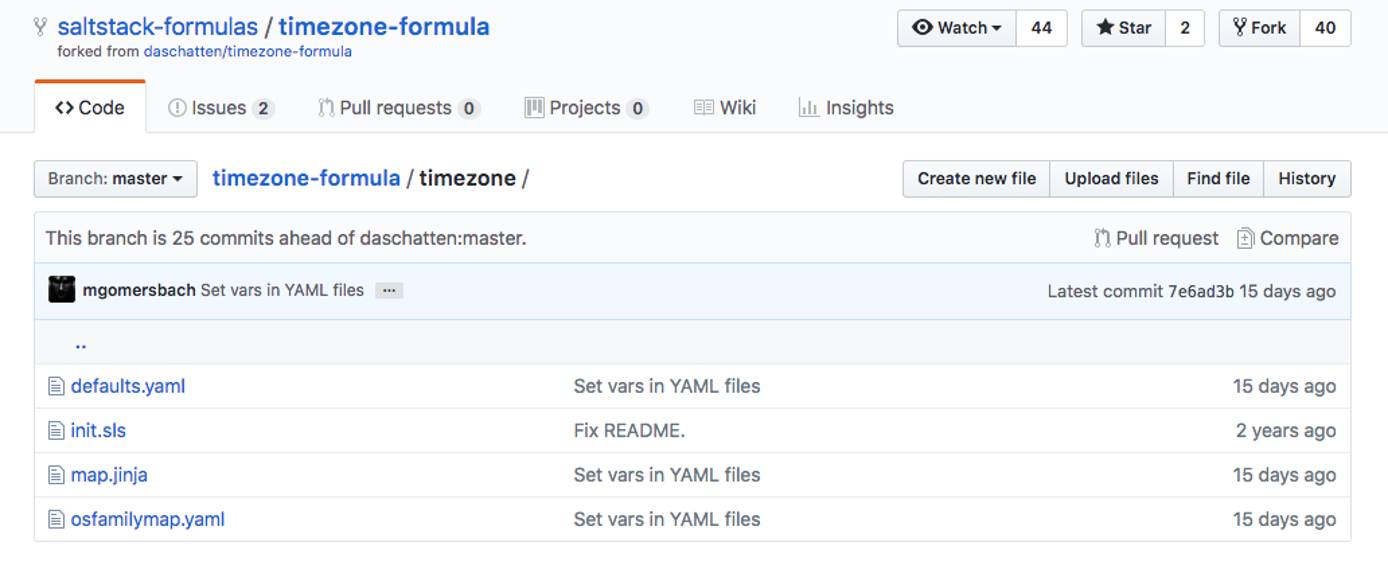The image size is (1388, 573).
Task: Click the Compare icon
Action: pyautogui.click(x=1245, y=238)
